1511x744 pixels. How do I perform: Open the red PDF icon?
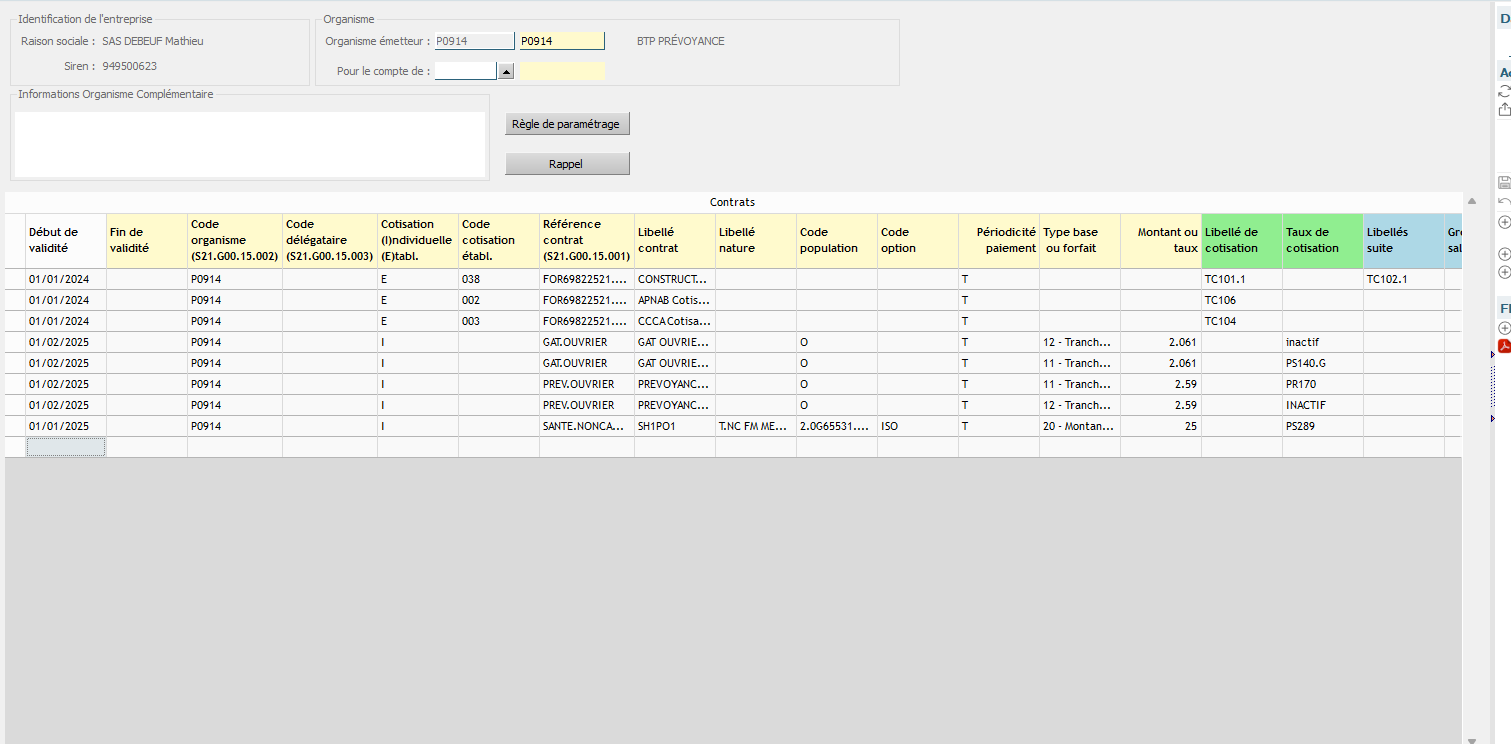point(1504,346)
